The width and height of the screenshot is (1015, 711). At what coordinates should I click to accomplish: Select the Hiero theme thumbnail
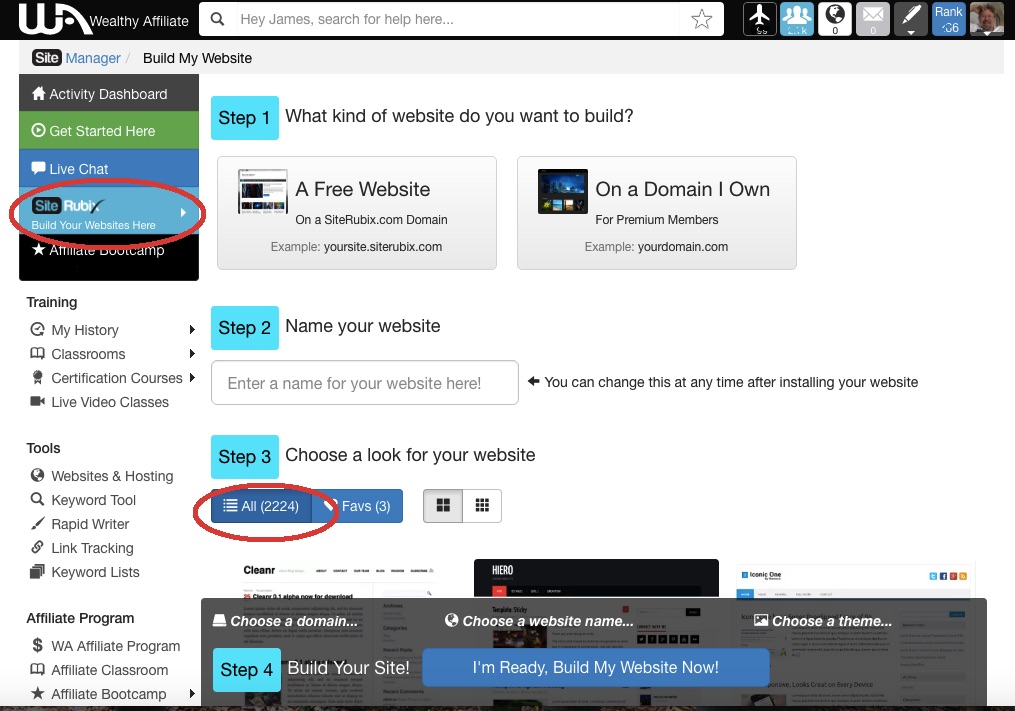[x=596, y=578]
